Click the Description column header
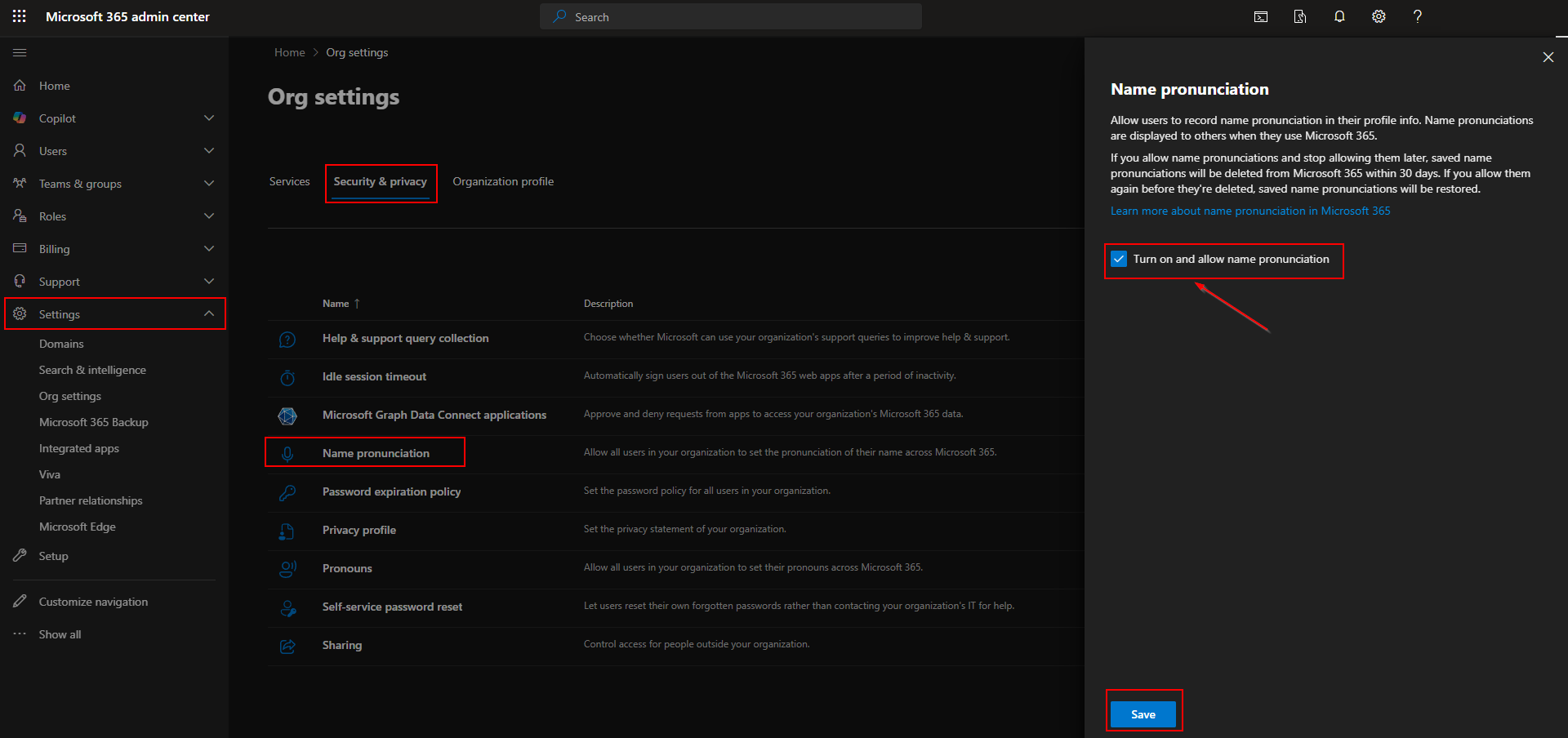 (x=608, y=304)
